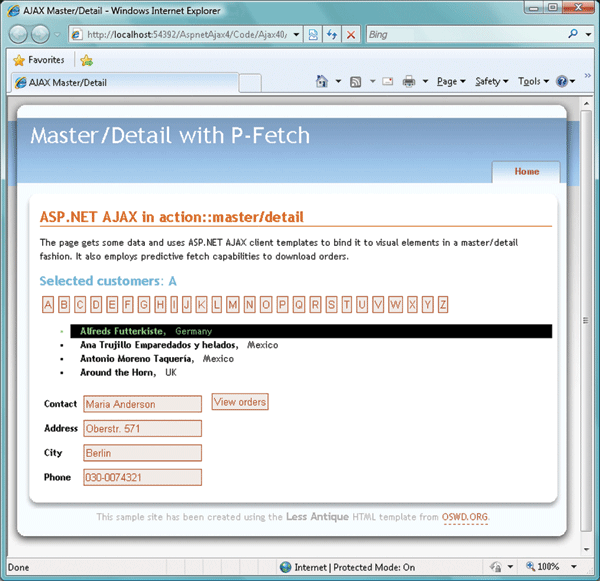Click the RSS Feeds icon
600x581 pixels.
pos(355,82)
